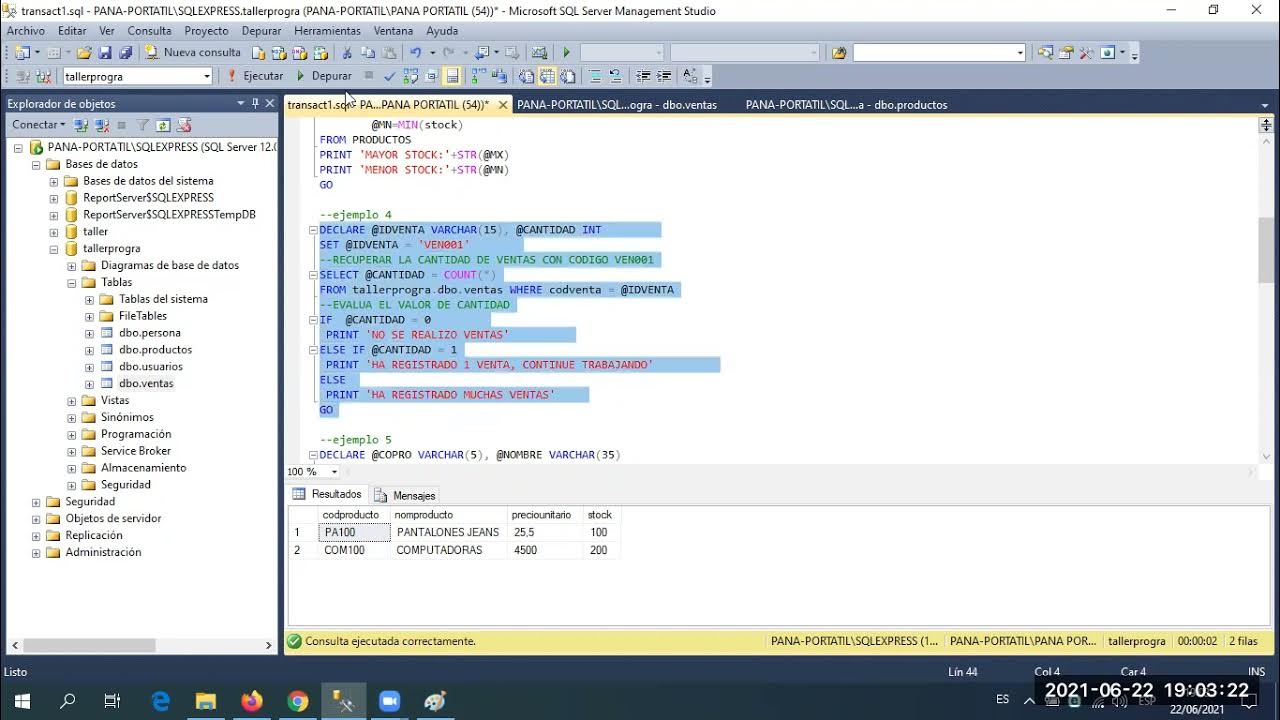Pin the Explorador de objetos panel
This screenshot has width=1280, height=720.
click(255, 103)
